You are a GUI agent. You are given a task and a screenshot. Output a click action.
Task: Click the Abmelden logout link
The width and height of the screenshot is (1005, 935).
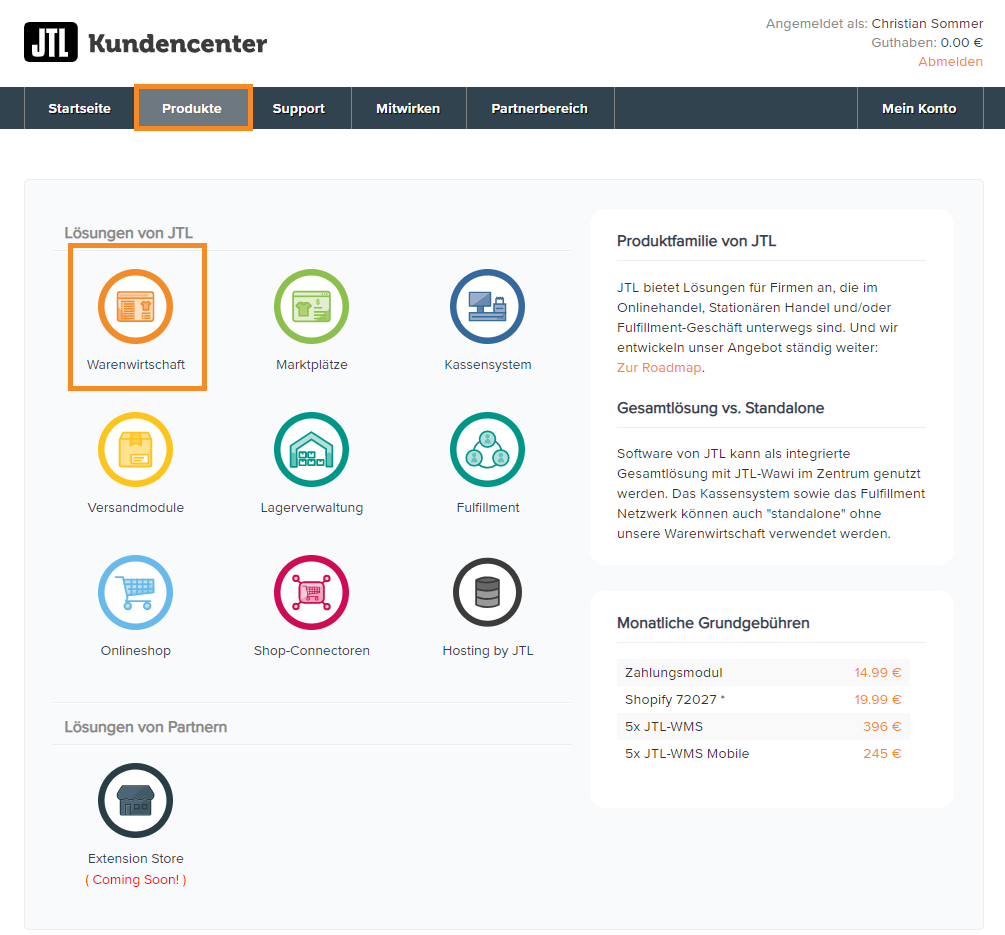(950, 62)
